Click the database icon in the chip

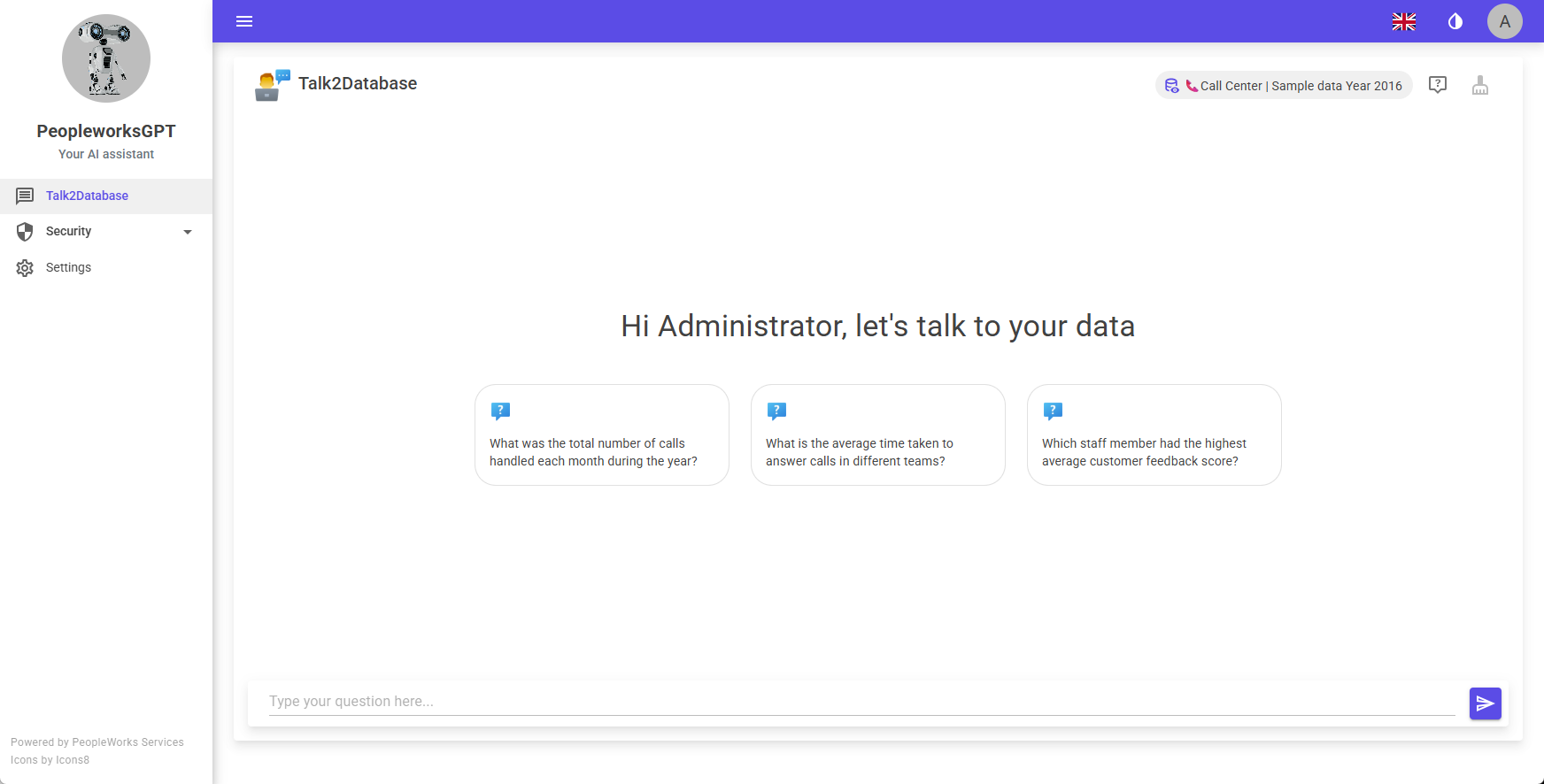[1171, 86]
